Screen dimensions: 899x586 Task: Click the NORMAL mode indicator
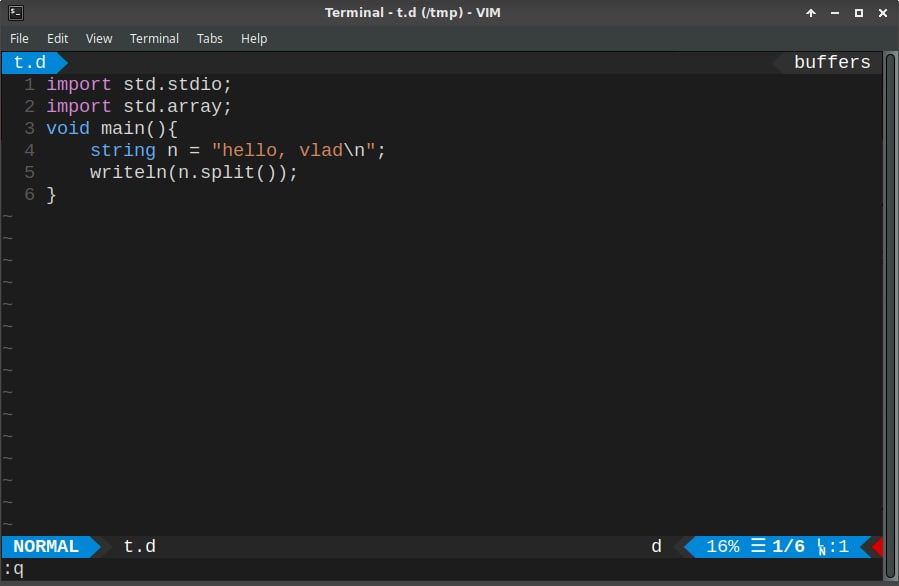pyautogui.click(x=46, y=546)
